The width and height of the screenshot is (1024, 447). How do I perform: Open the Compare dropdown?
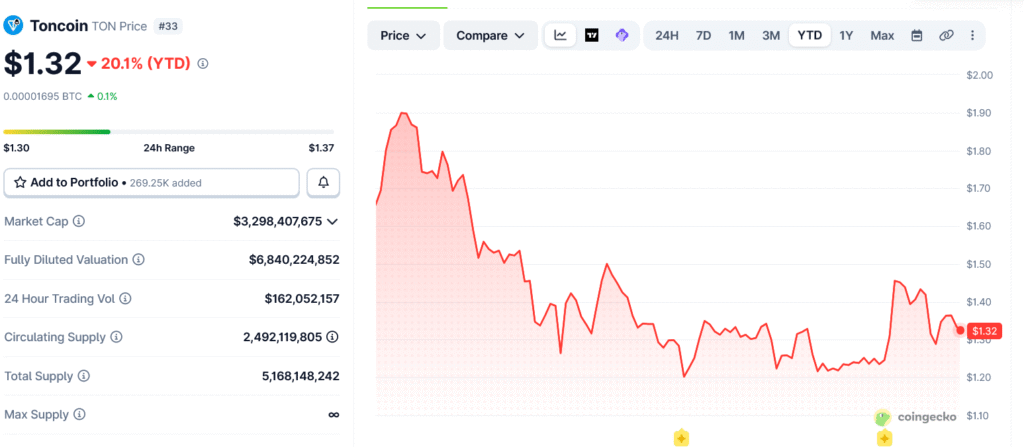[490, 35]
